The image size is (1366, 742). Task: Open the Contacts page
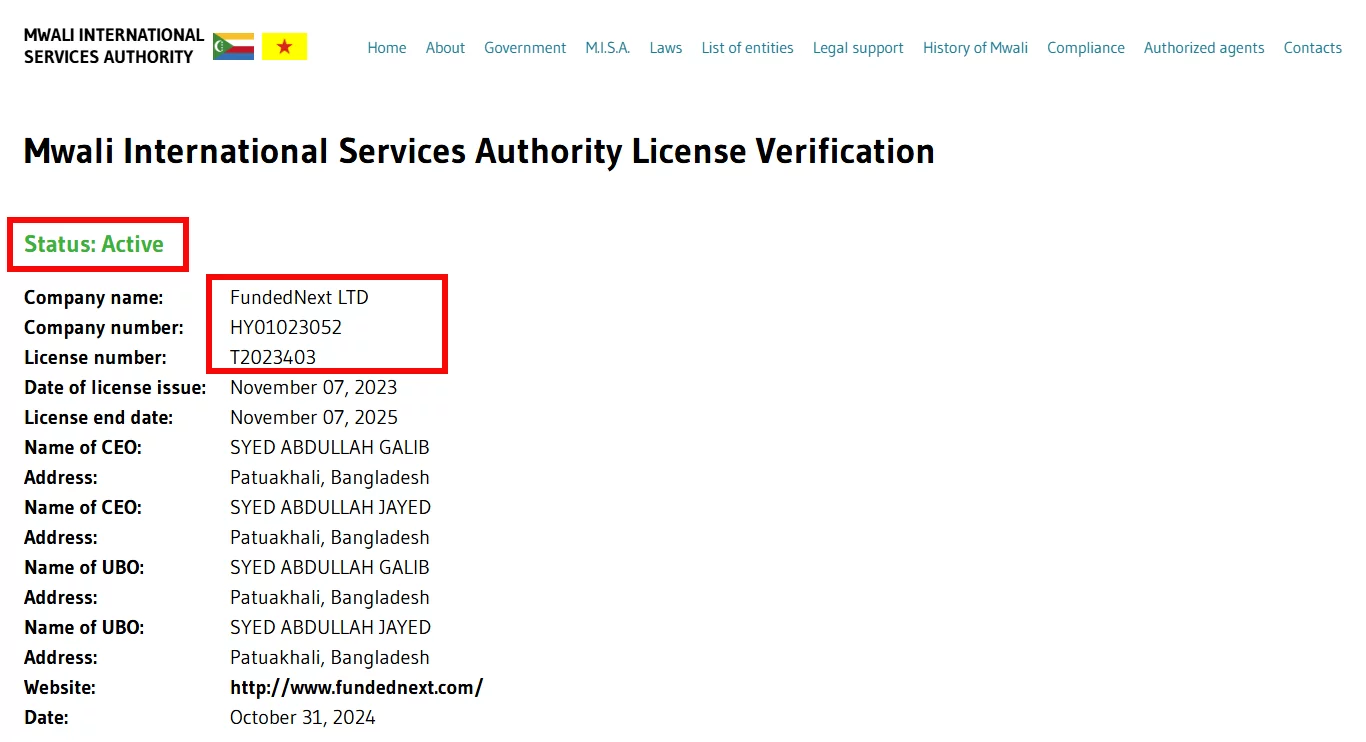[1313, 47]
